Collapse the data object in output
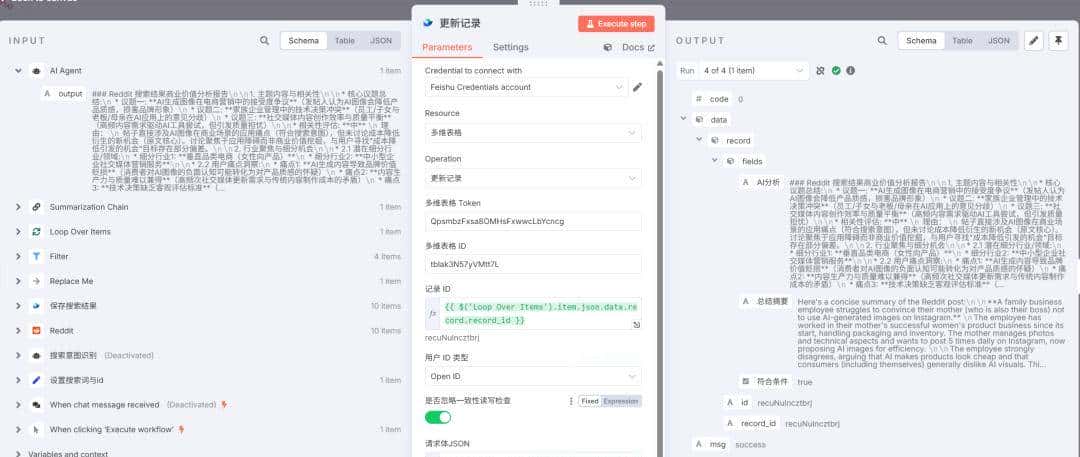The width and height of the screenshot is (1080, 457). (x=683, y=119)
